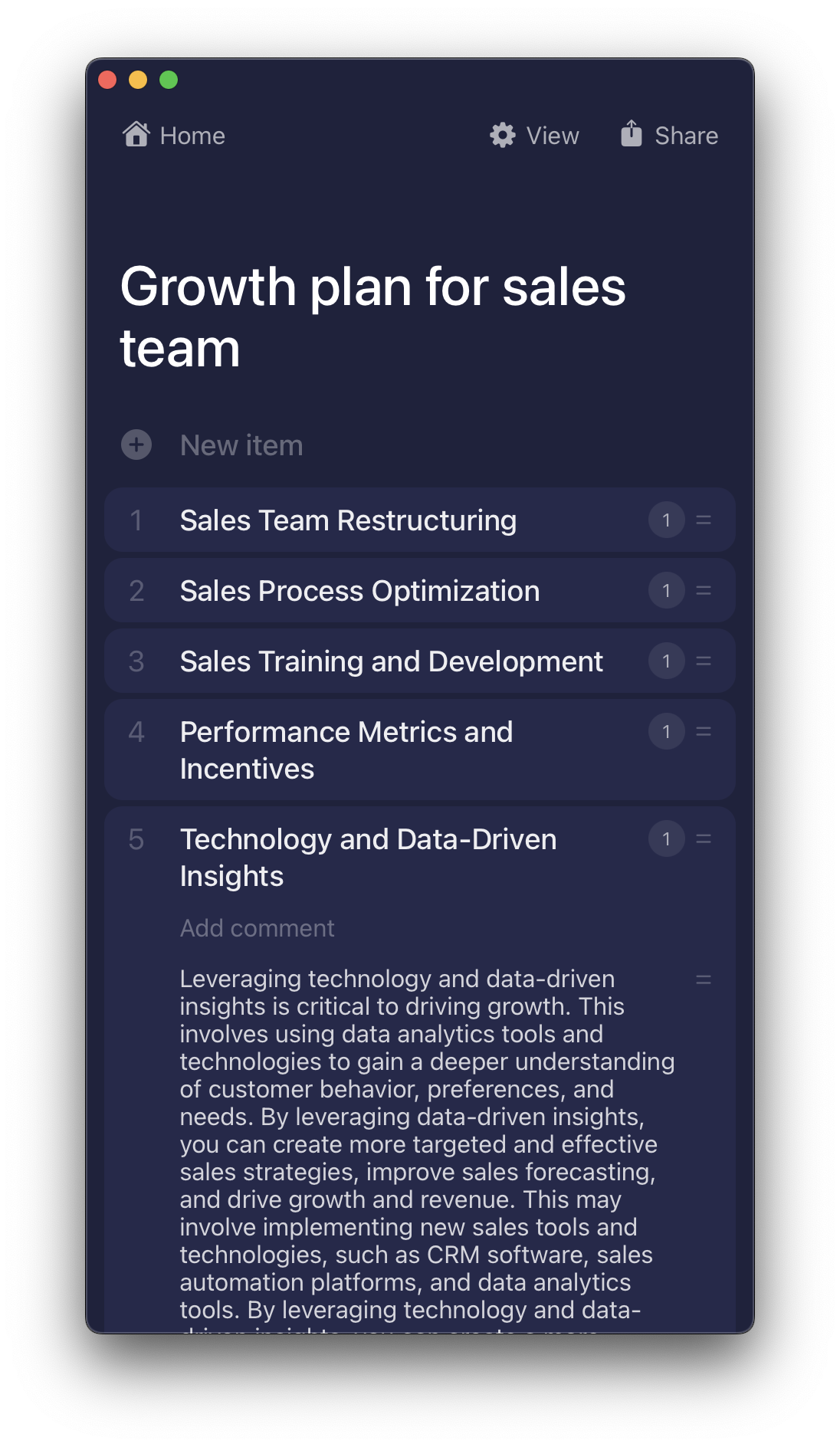Click drag handle for Performance Metrics and Incentives
This screenshot has width=840, height=1447.
[704, 732]
